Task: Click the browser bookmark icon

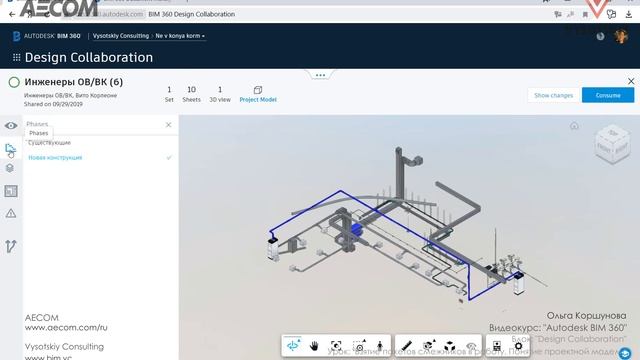Action: [x=585, y=15]
